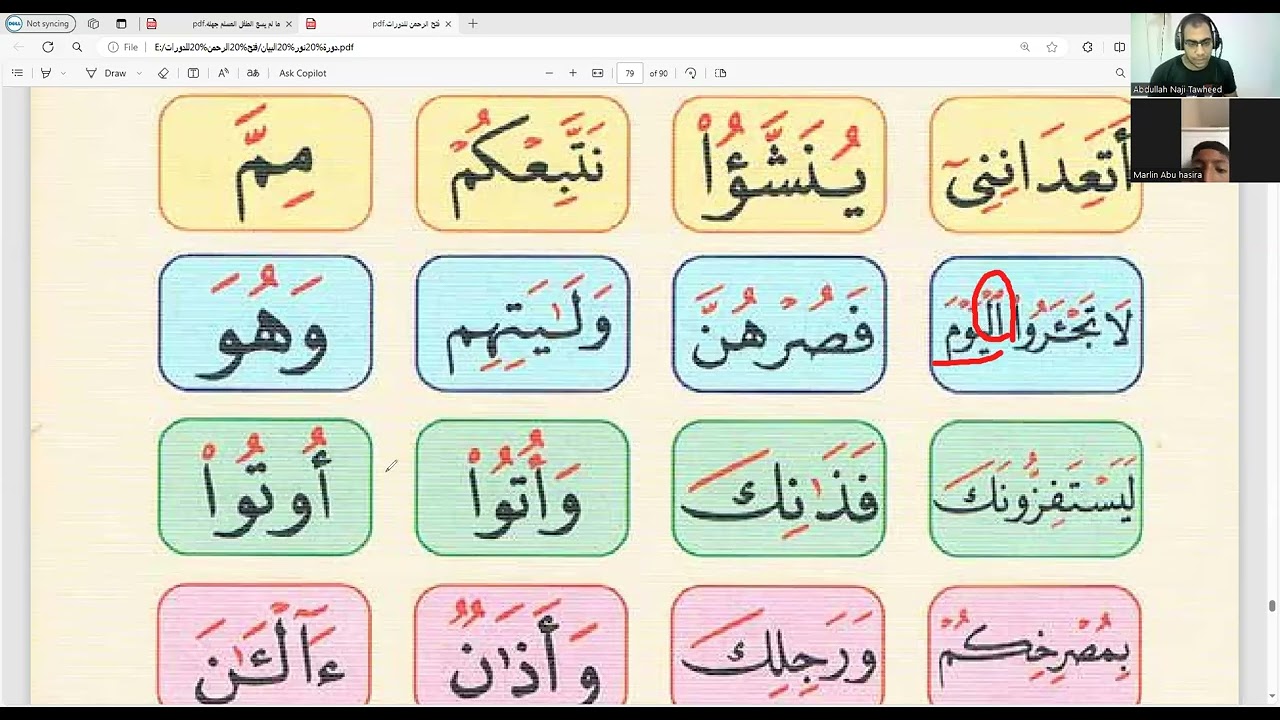Click the pink card with word بمصرخكم
Screen dimensions: 1280x720
tap(1035, 645)
